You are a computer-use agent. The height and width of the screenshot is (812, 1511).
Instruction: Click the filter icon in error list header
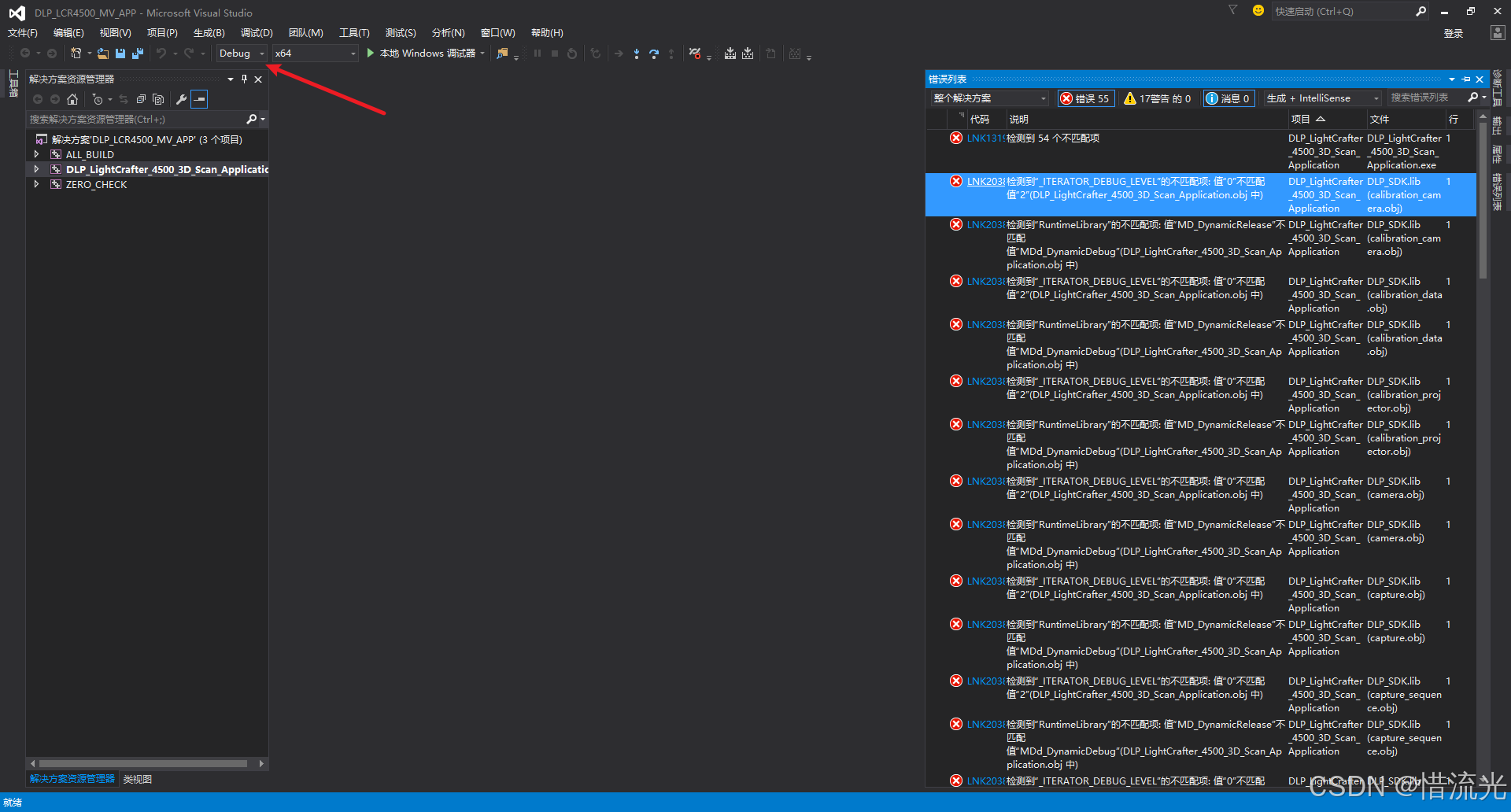(961, 116)
